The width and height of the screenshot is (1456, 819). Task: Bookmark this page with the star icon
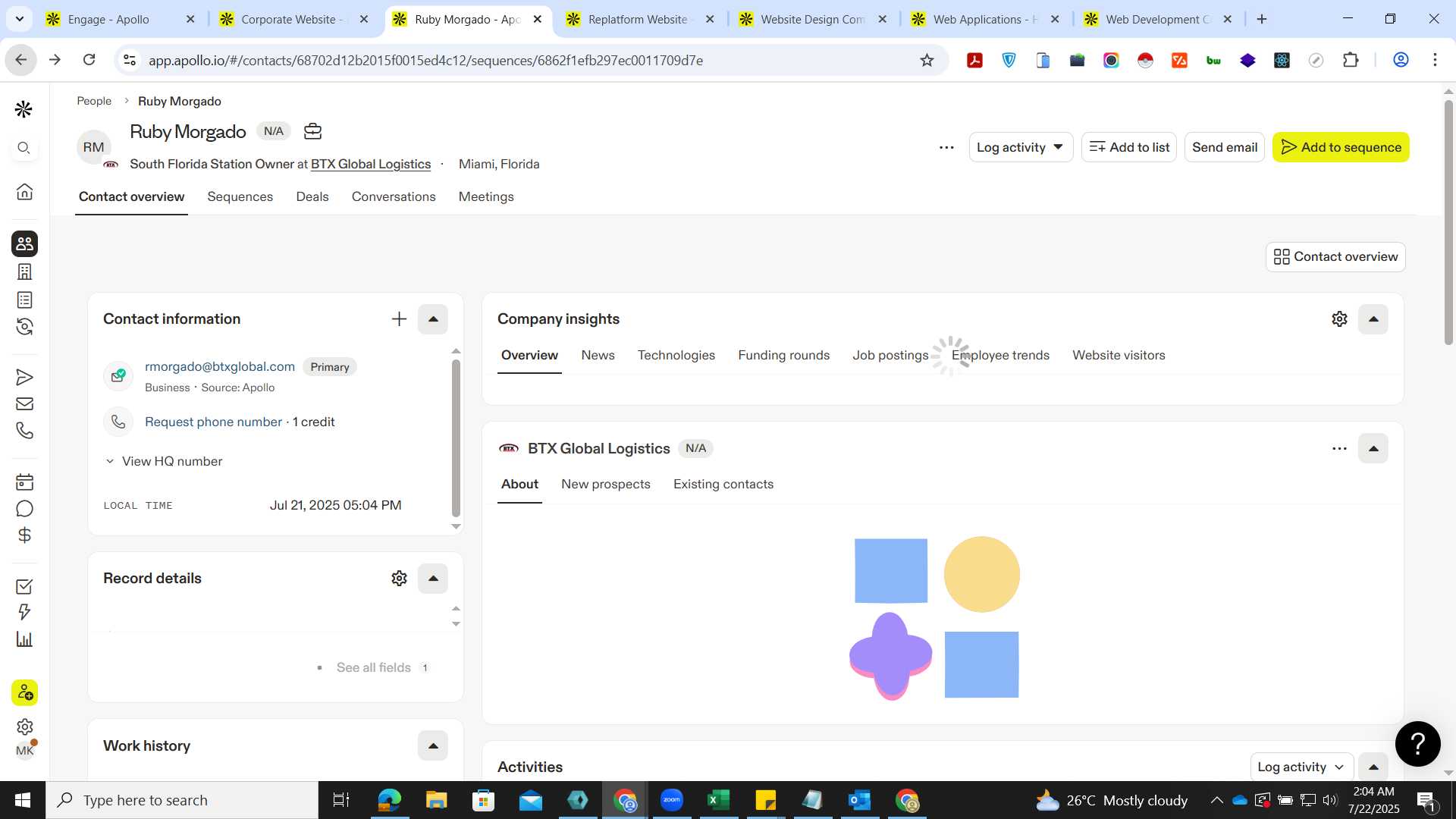(927, 60)
